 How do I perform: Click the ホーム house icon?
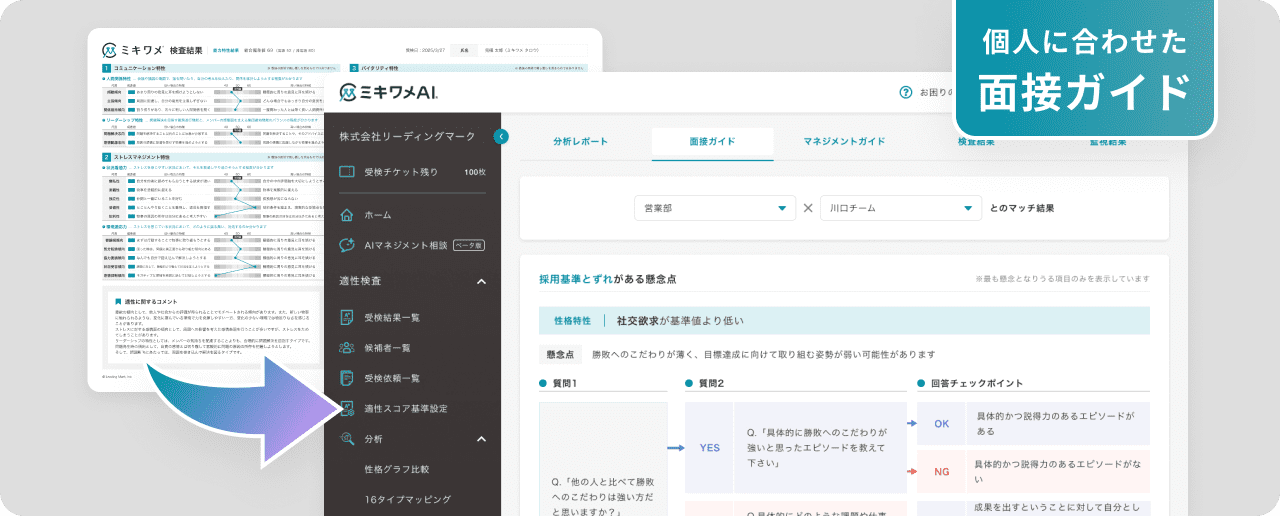point(347,214)
